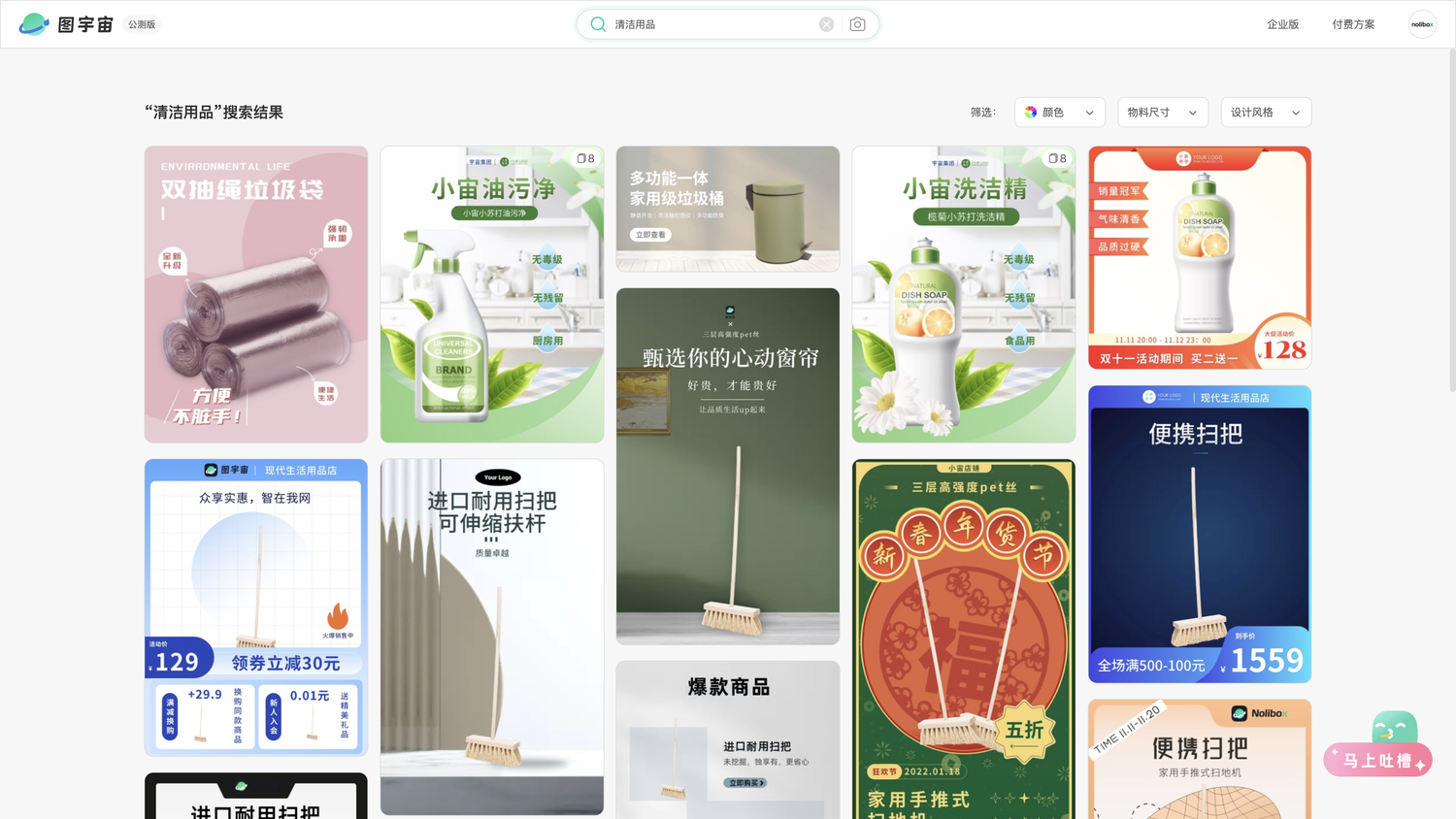Open the dark blue 便携扫把 1559 template
The height and width of the screenshot is (819, 1456).
coord(1200,535)
